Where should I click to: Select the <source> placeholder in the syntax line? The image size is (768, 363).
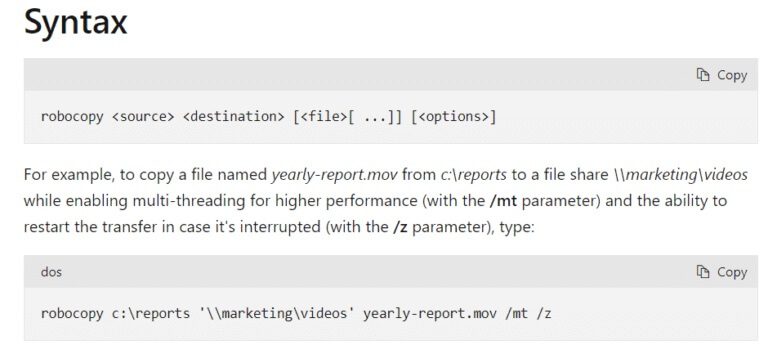[x=143, y=117]
